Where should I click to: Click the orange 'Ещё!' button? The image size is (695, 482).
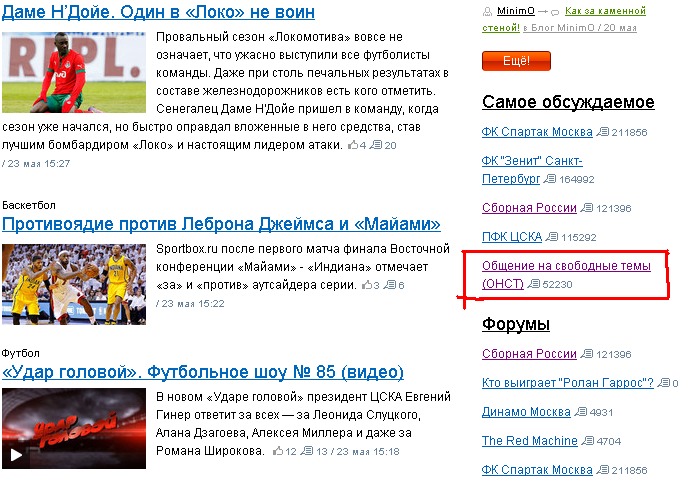click(x=516, y=61)
